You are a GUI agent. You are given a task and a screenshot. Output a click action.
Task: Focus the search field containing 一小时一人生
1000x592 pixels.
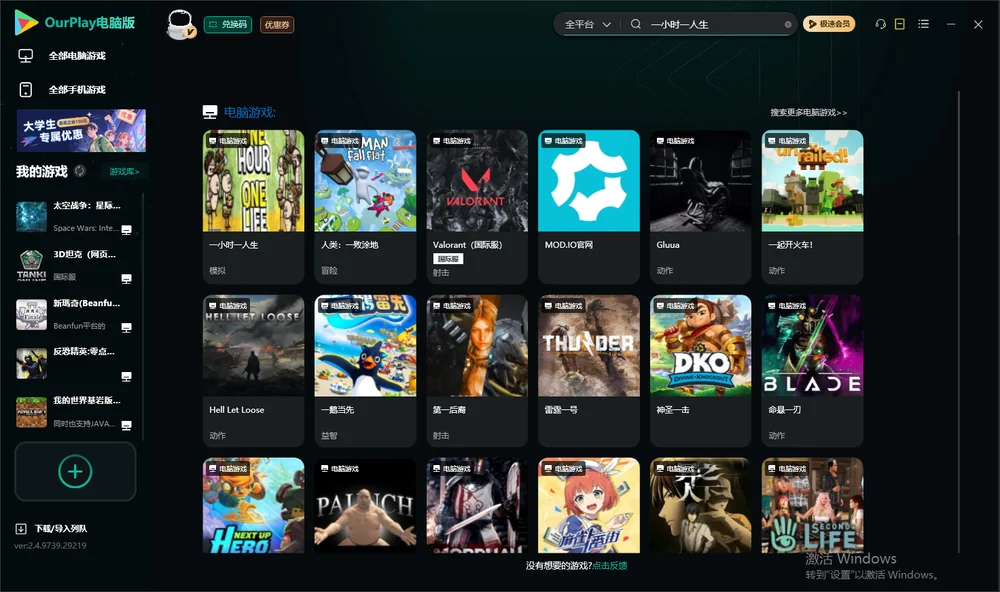point(714,24)
